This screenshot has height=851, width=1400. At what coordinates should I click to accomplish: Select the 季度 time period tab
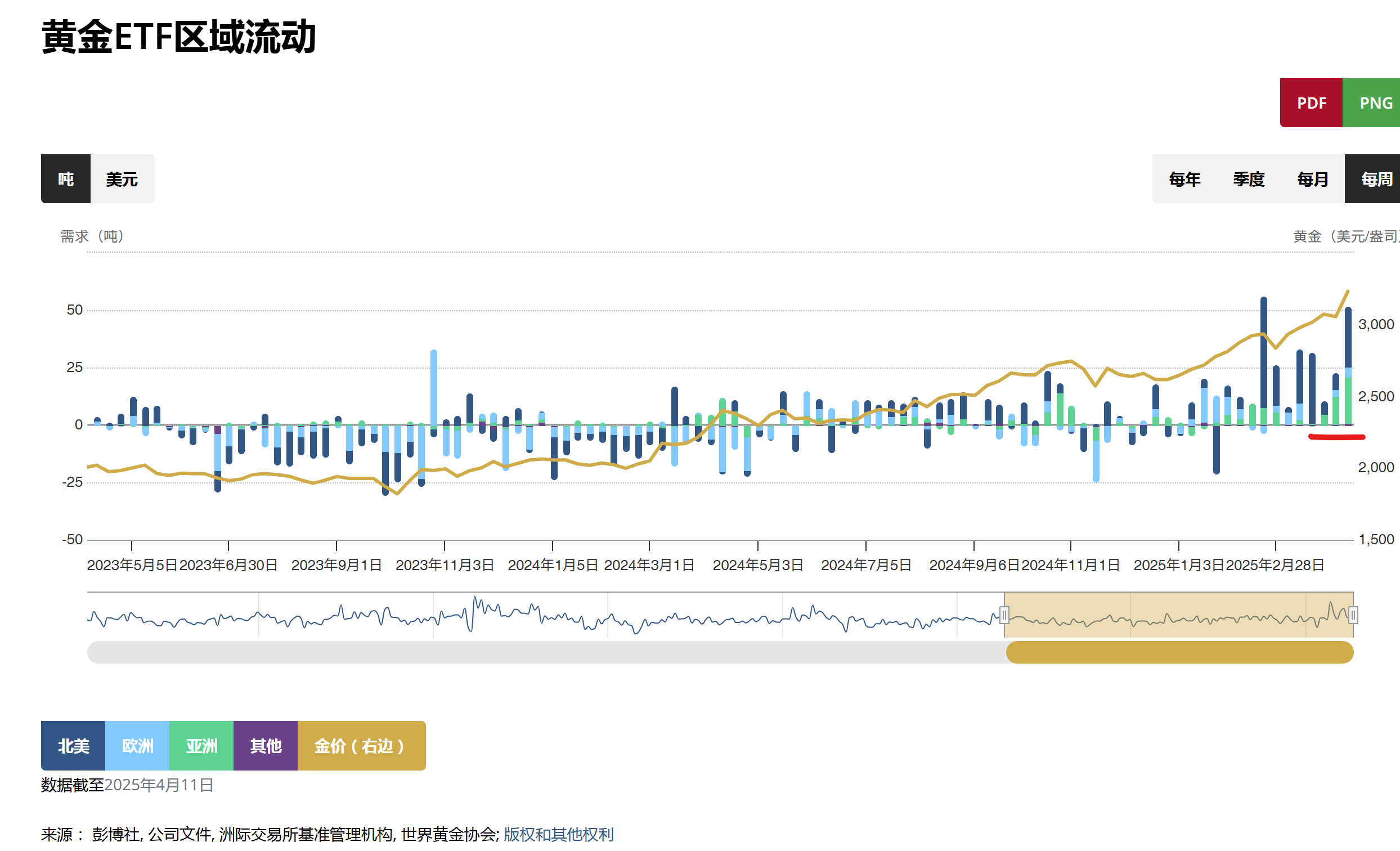point(1248,179)
